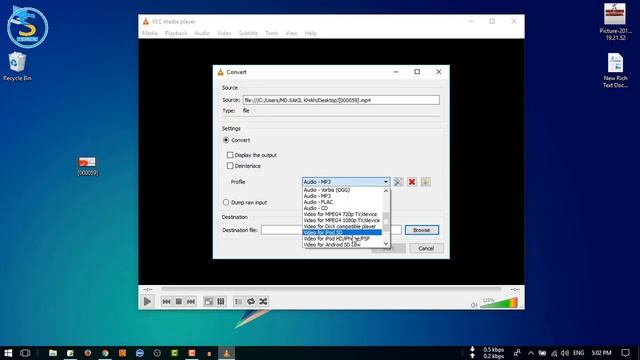The height and width of the screenshot is (360, 640).
Task: Collapse the Profile combo box arrow
Action: (386, 182)
